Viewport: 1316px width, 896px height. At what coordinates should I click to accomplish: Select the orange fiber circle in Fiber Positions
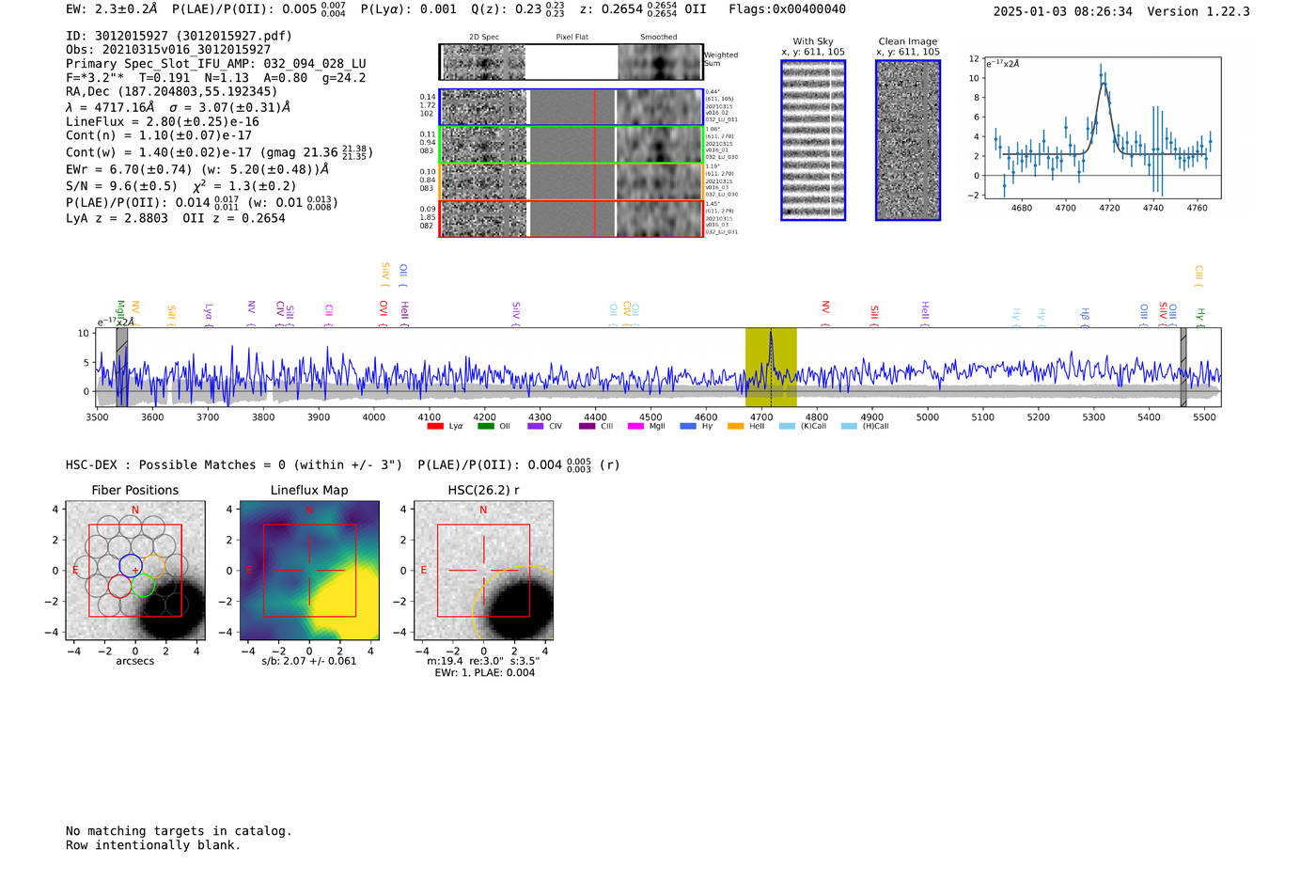coord(154,566)
